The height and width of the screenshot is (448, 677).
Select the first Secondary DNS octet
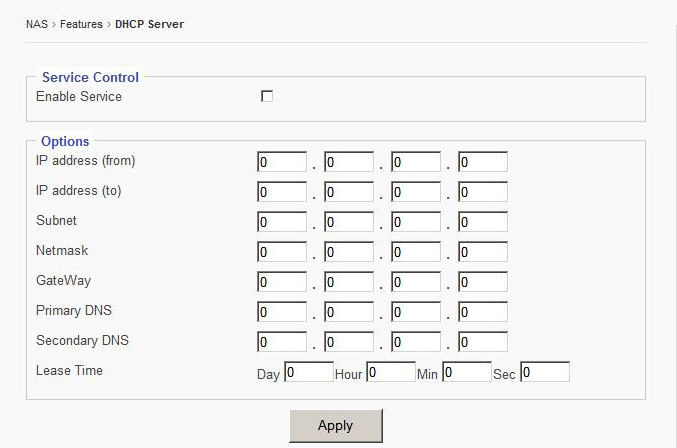click(282, 342)
